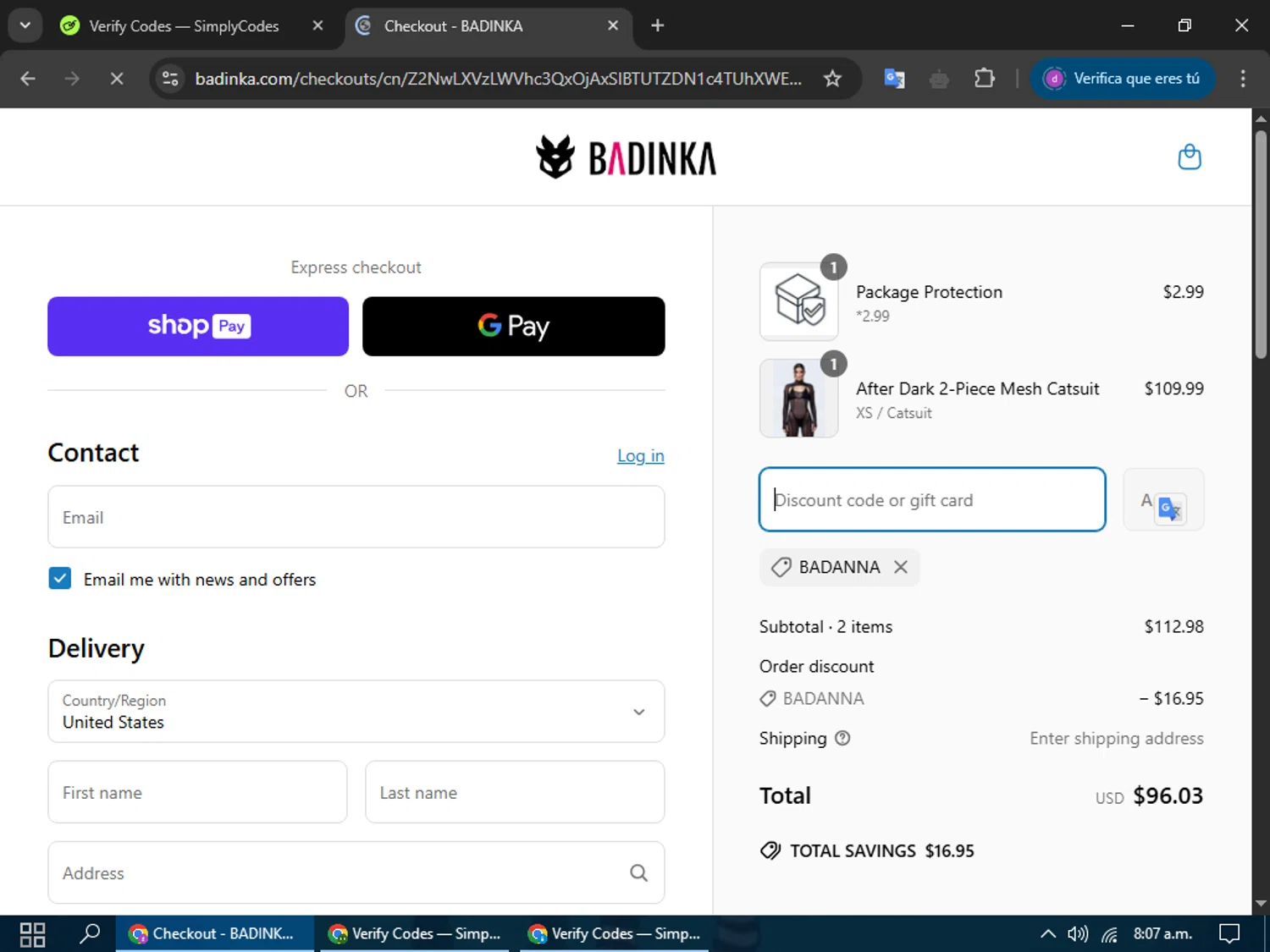
Task: Open Google Translate icon in address bar
Action: (x=894, y=79)
